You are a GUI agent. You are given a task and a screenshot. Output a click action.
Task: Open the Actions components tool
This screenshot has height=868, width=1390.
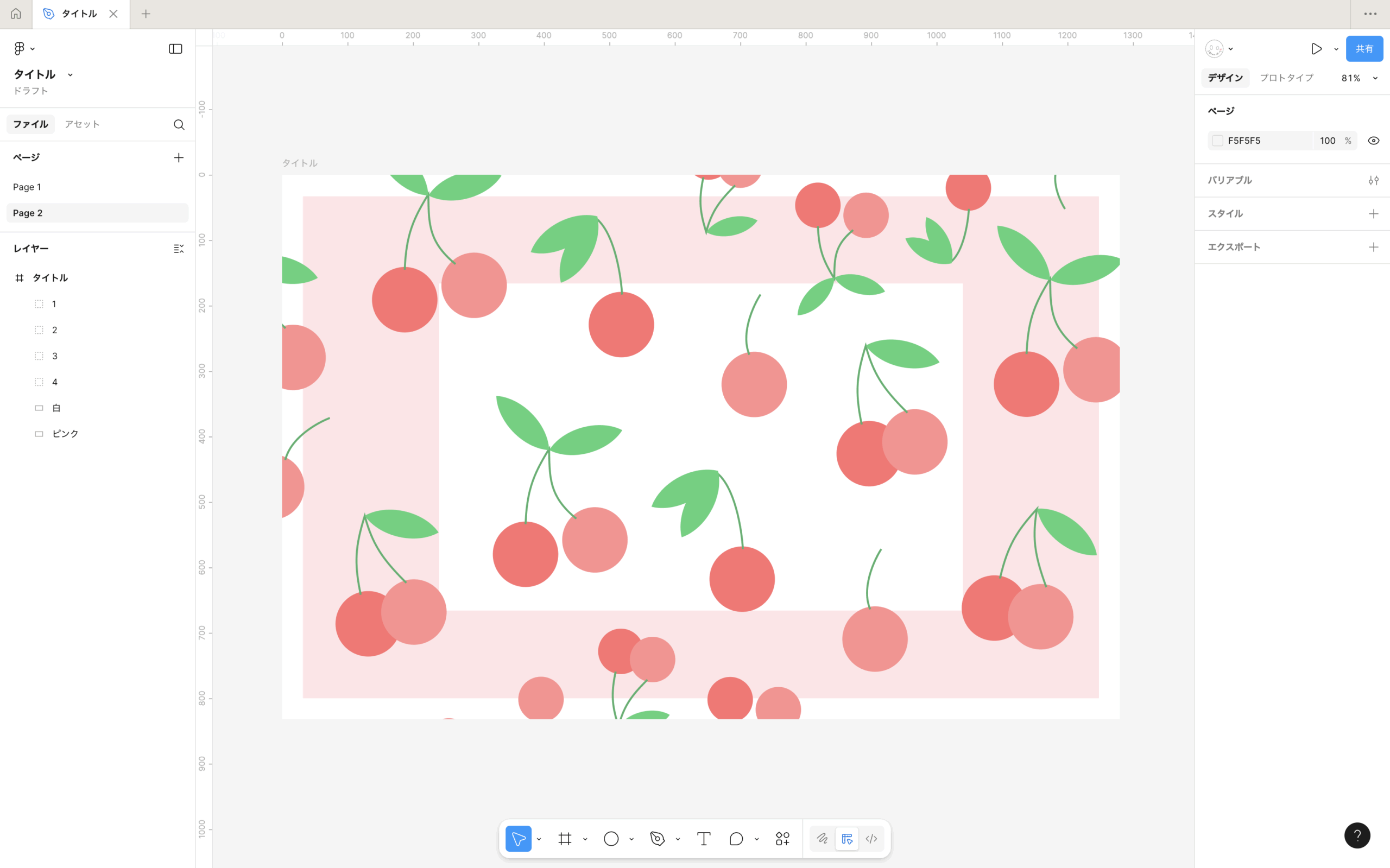(782, 839)
